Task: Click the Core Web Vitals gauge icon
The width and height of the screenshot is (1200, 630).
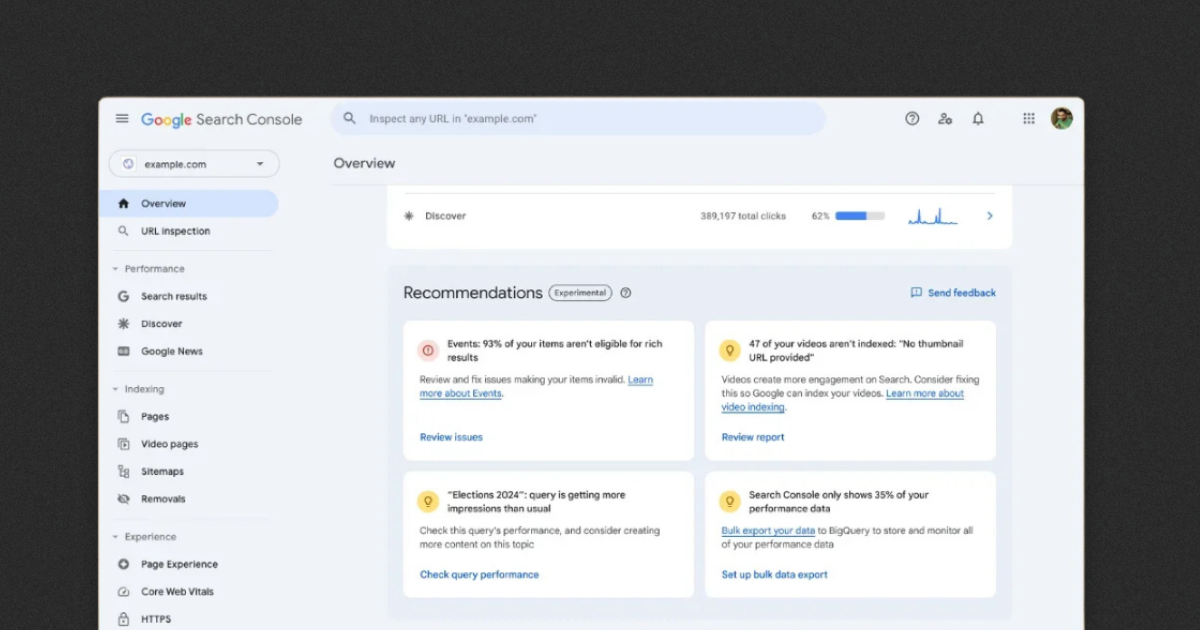Action: [x=124, y=592]
